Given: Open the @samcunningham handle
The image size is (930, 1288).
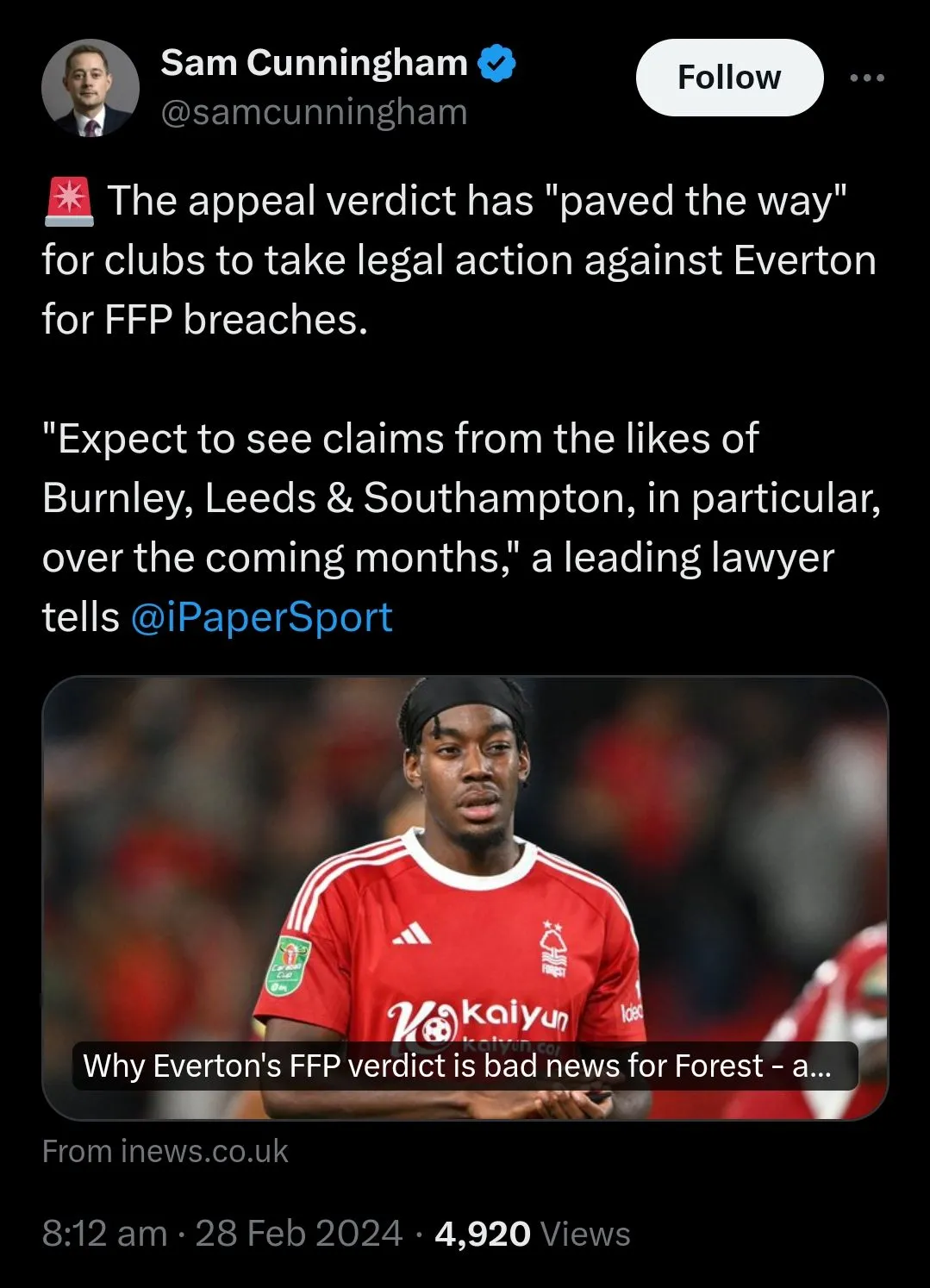Looking at the screenshot, I should point(315,112).
